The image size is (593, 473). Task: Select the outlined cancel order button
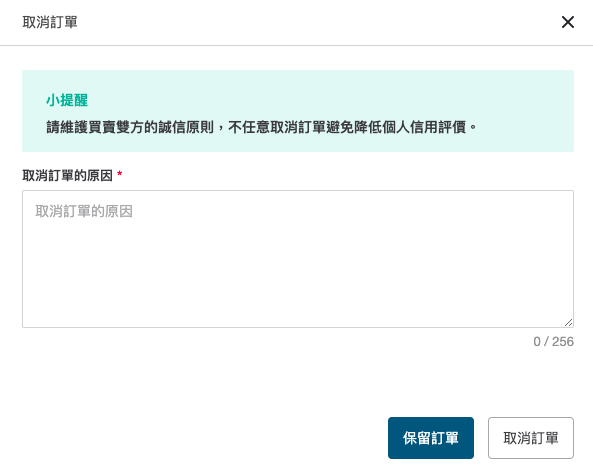pos(531,438)
